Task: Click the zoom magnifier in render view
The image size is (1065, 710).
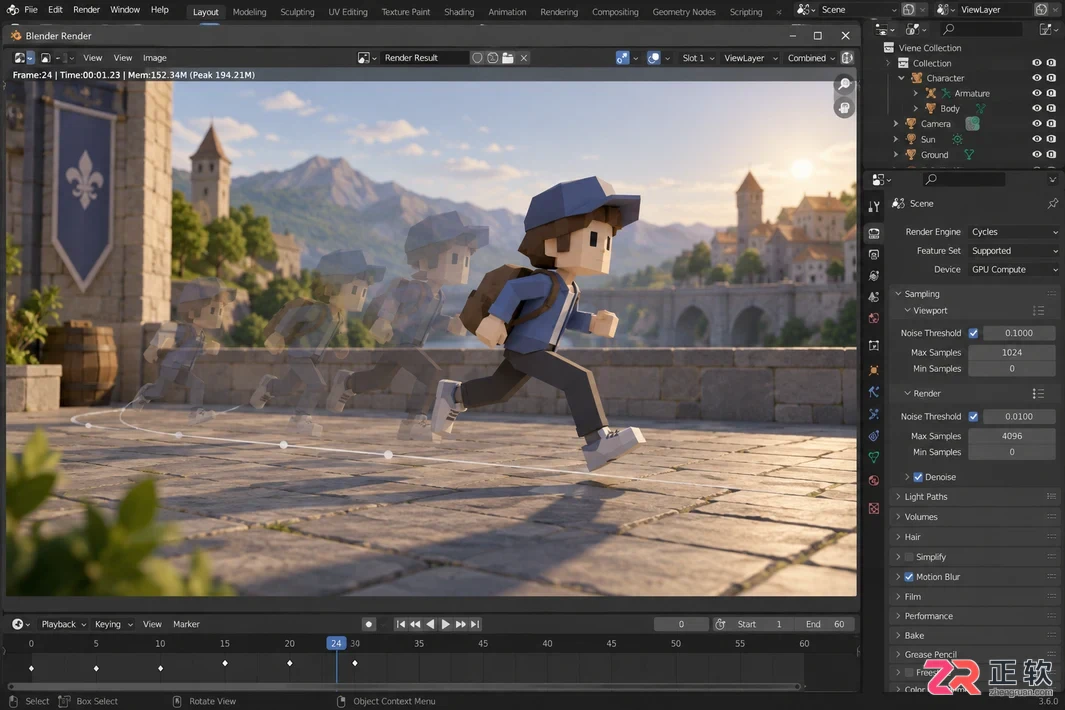Action: [x=844, y=84]
